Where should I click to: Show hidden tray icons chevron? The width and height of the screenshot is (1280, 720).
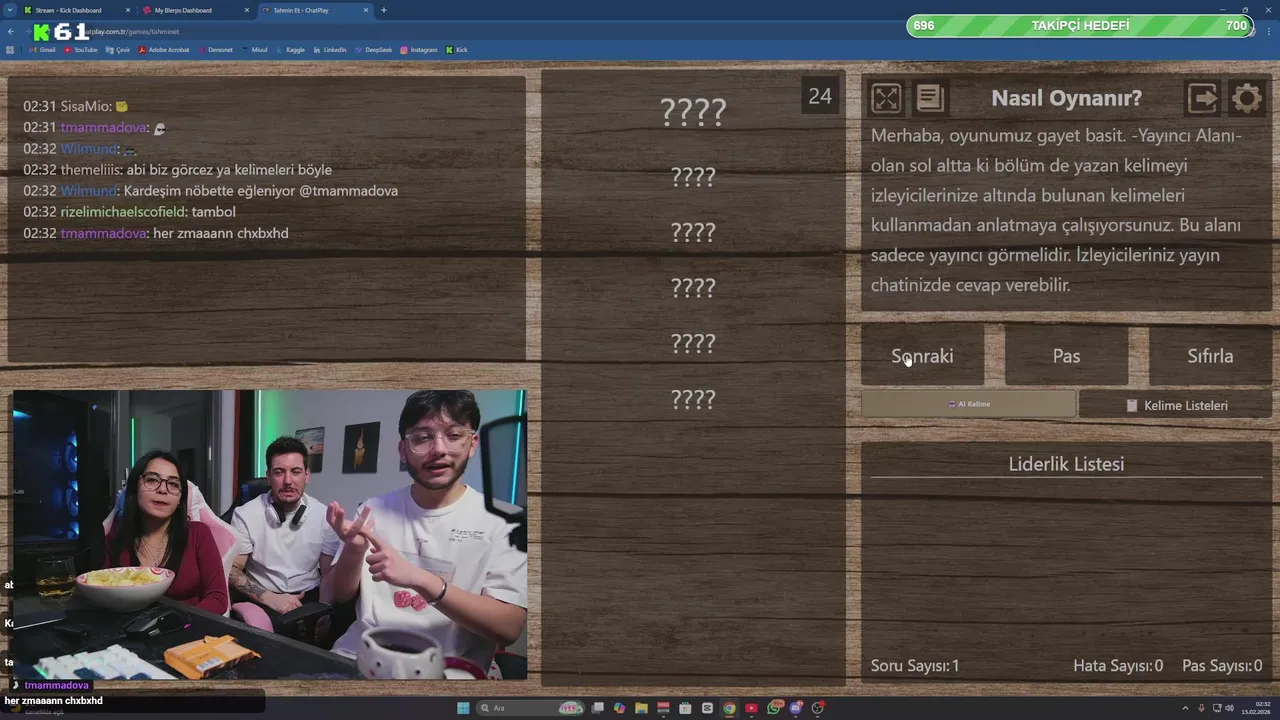coord(1185,708)
